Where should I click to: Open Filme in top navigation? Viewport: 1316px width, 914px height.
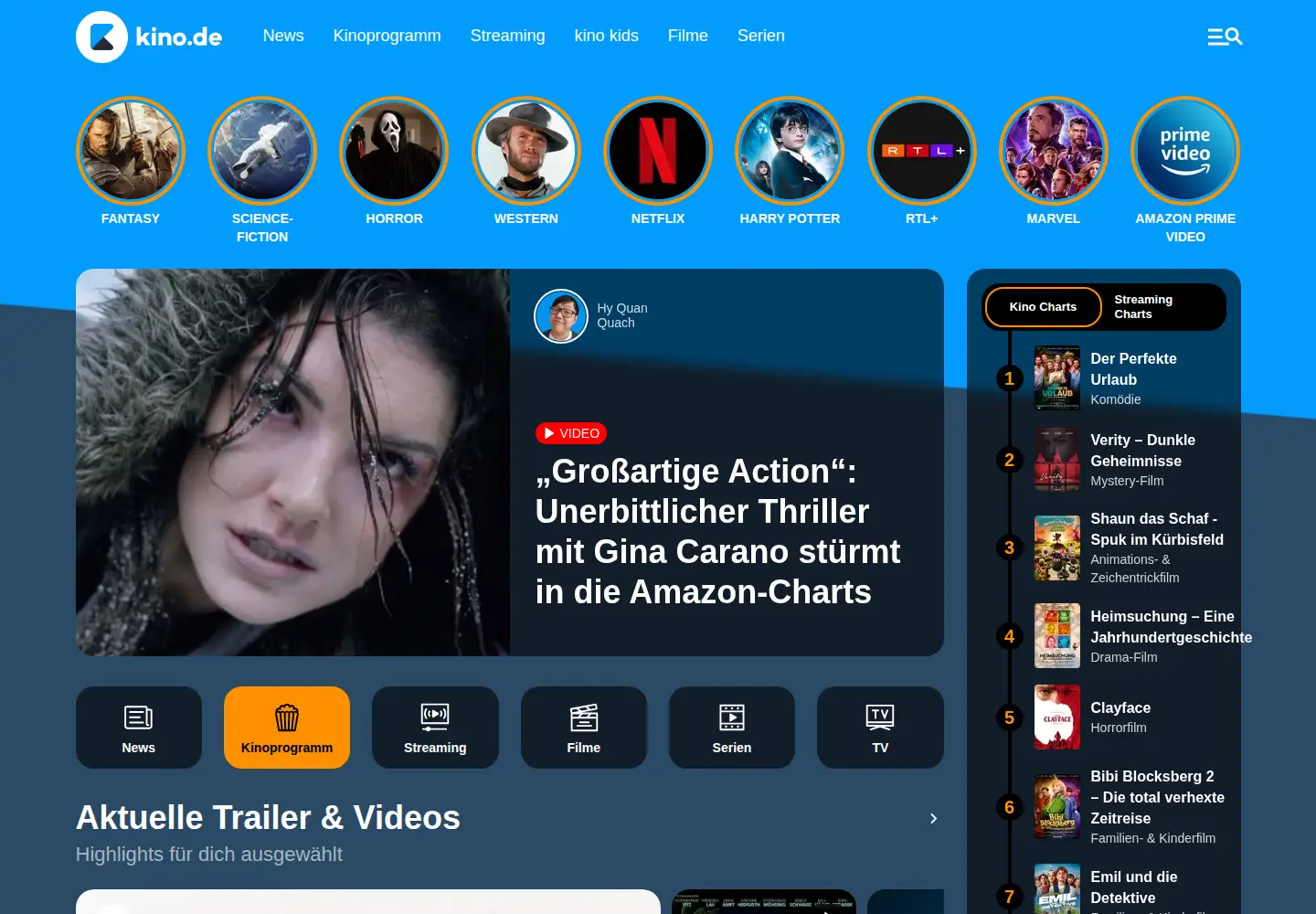tap(688, 36)
